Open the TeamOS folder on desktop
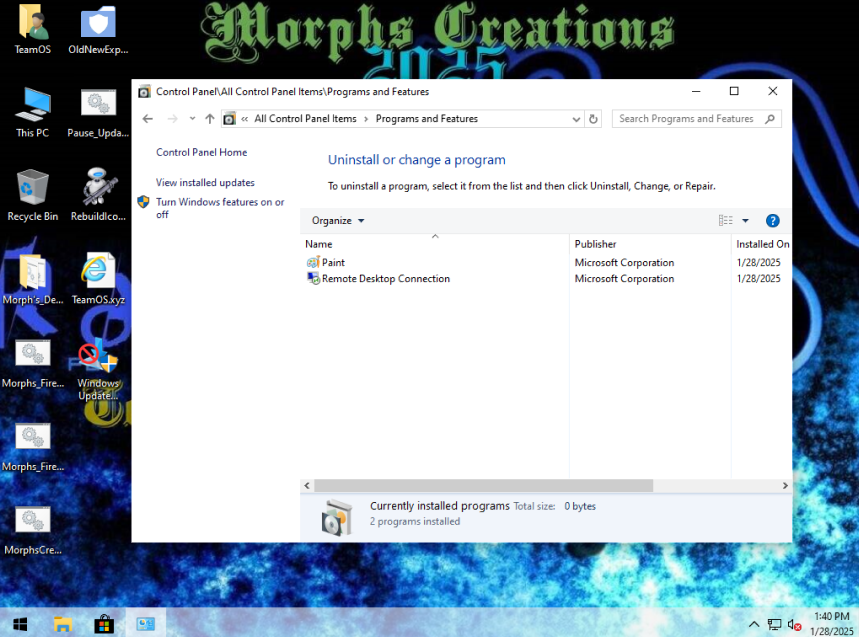 tap(33, 30)
